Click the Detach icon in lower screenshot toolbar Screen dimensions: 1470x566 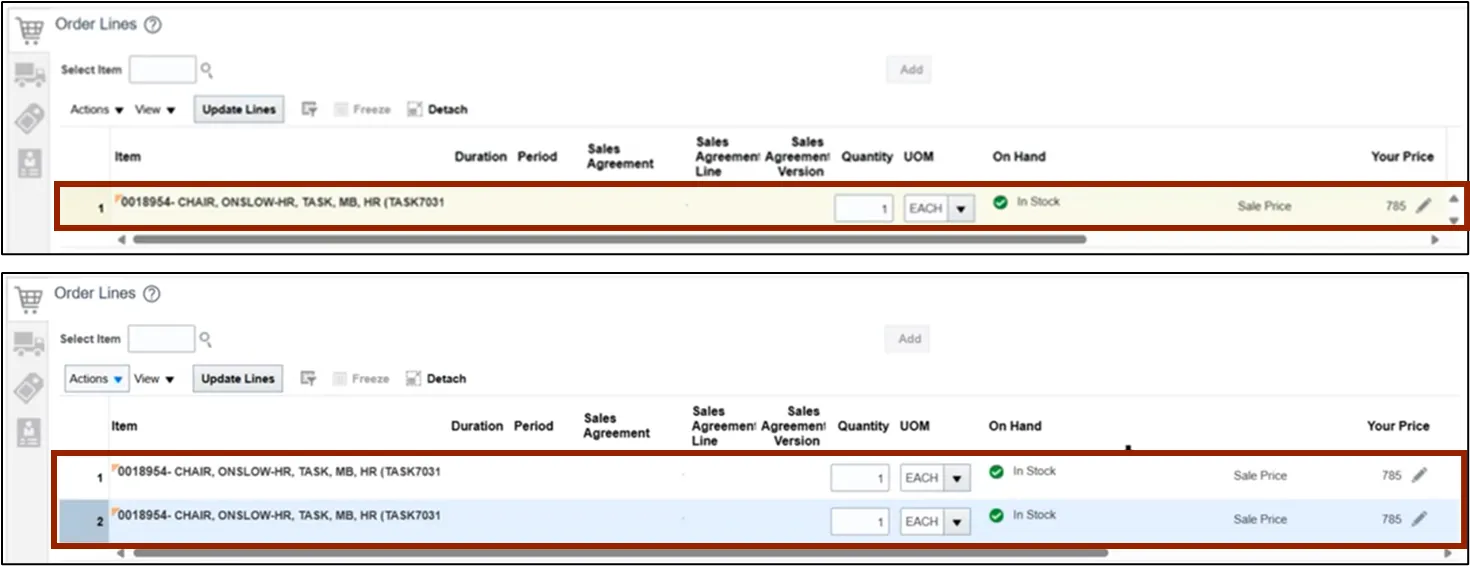click(413, 379)
